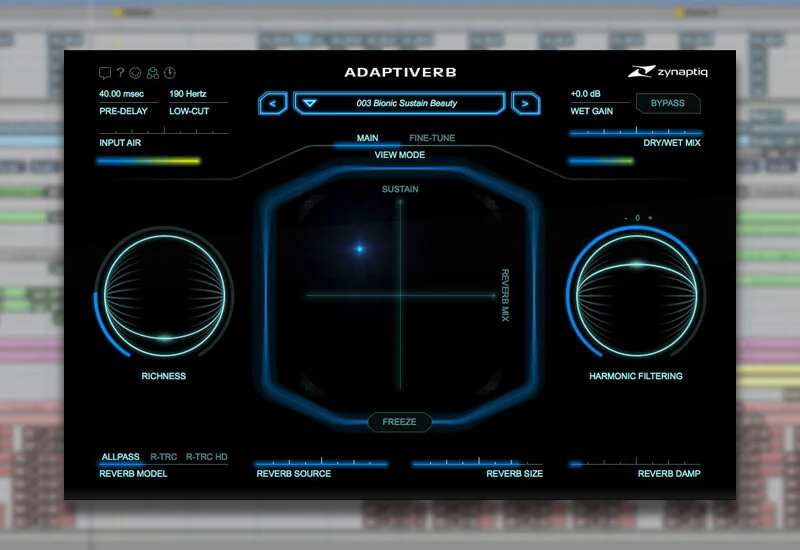Open the preset menu triangle dropdown
The height and width of the screenshot is (550, 800).
(310, 103)
